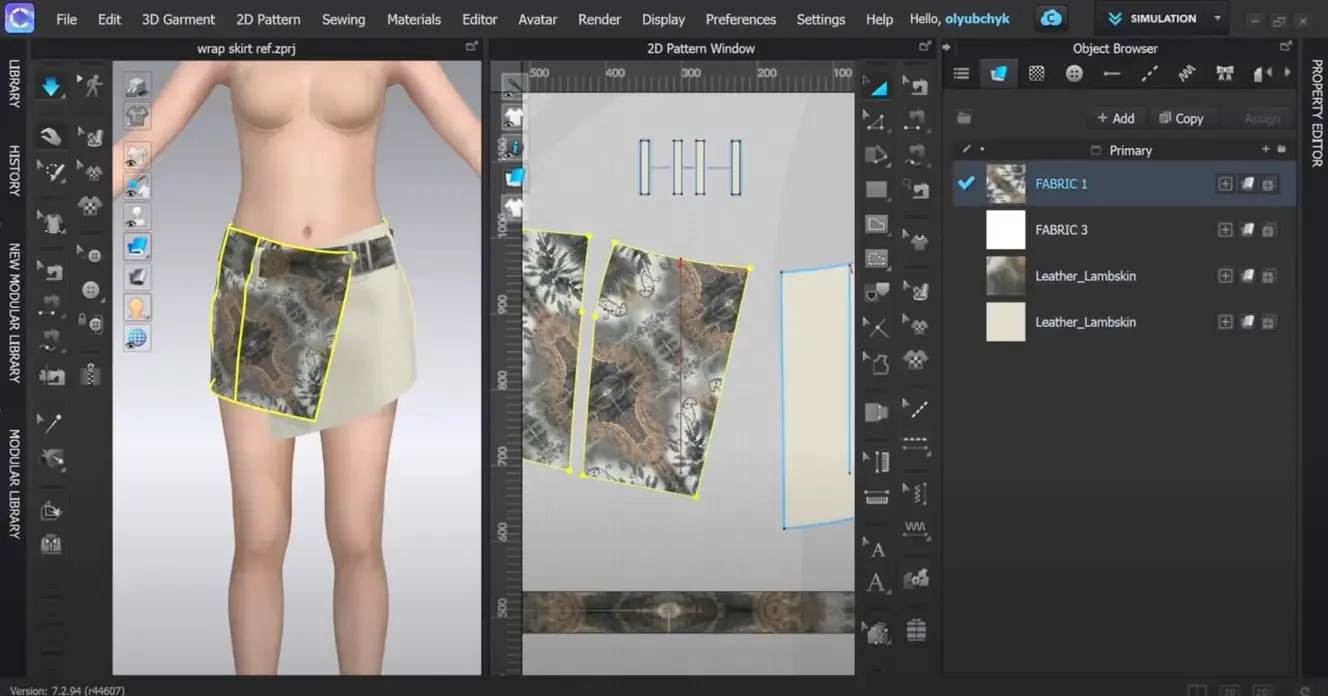Open the checkered Graphic tab in Object Browser
The width and height of the screenshot is (1328, 696).
(x=1036, y=73)
